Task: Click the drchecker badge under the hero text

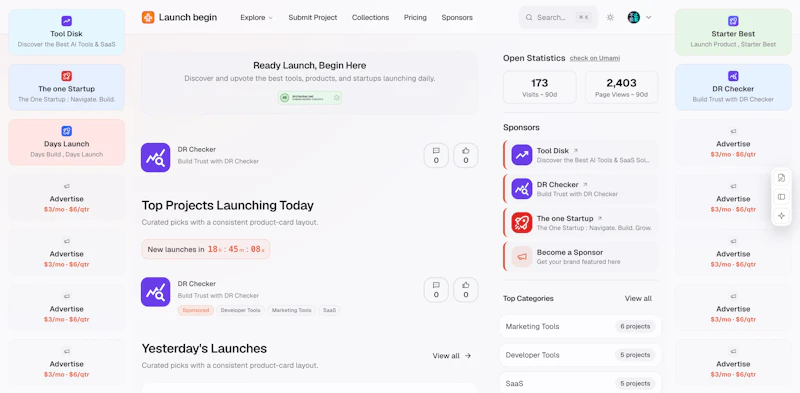Action: click(x=310, y=97)
